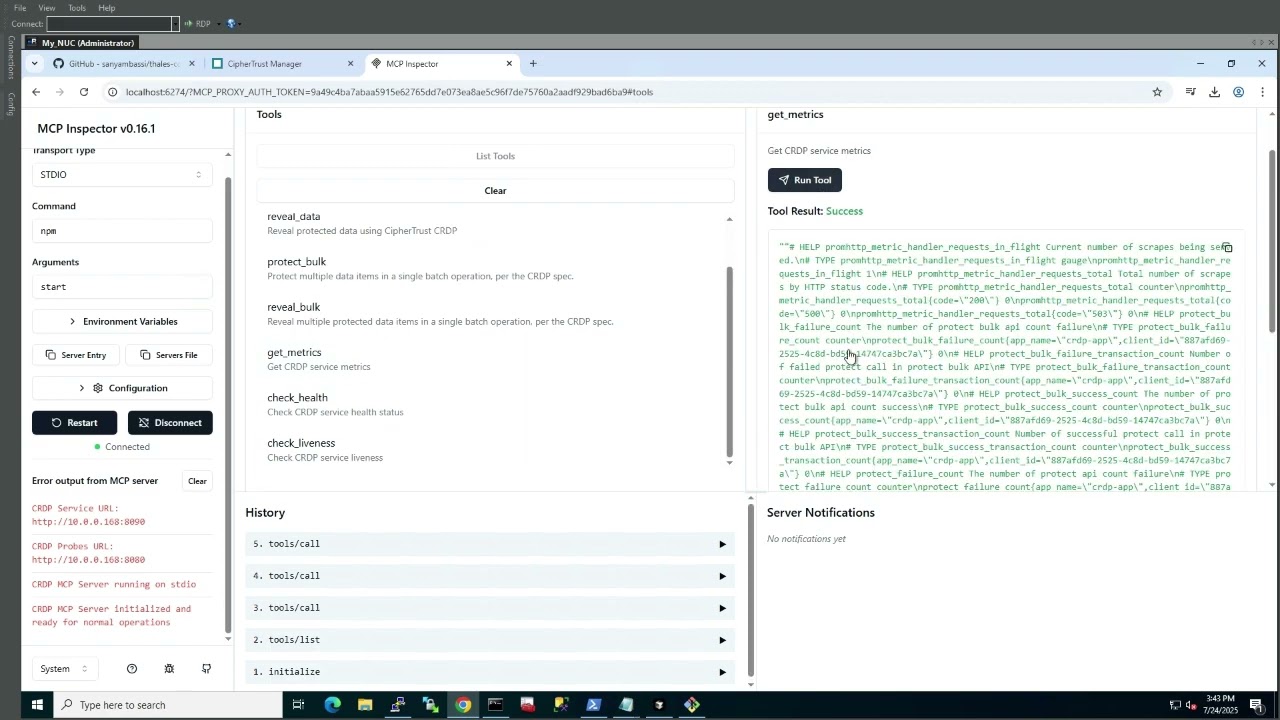Expand the Configuration section
The image size is (1280, 720).
click(122, 388)
